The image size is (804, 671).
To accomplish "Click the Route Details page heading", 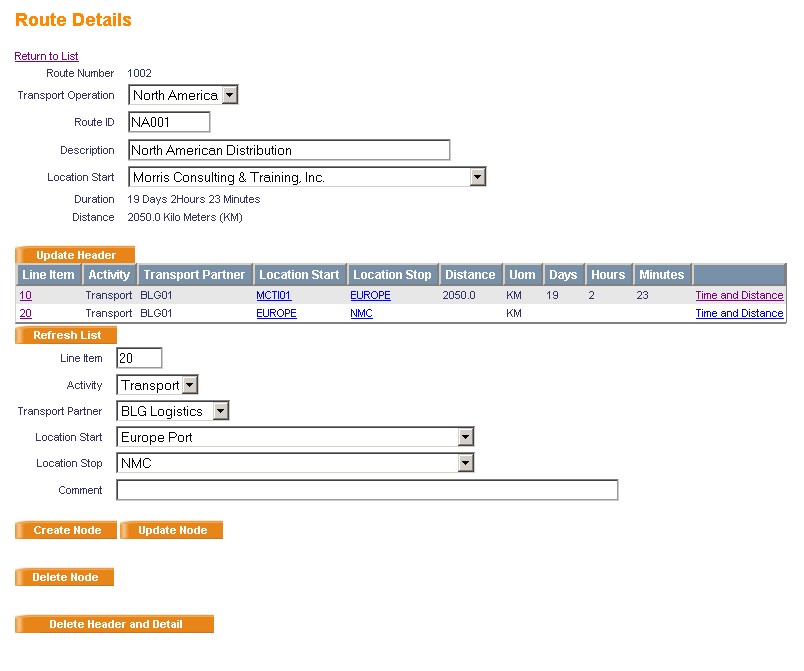I will click(x=73, y=19).
